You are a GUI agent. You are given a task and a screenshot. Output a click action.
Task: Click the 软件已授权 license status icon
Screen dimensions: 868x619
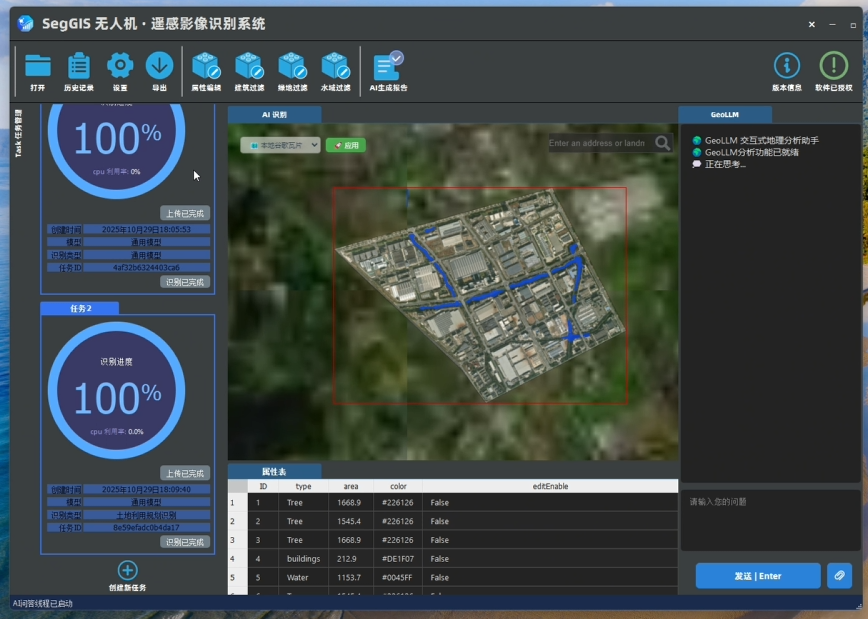tap(834, 66)
